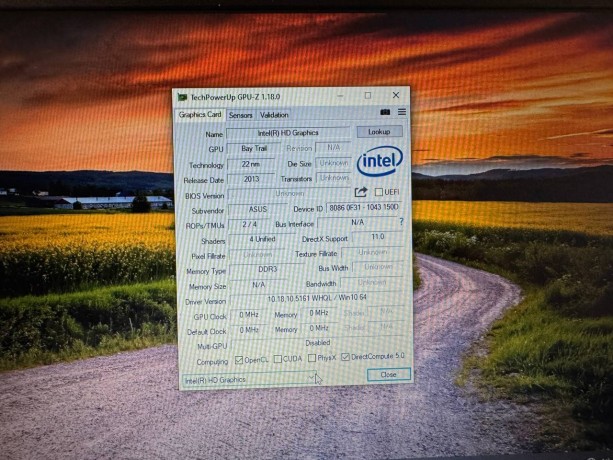Click the Lookup button

[379, 132]
